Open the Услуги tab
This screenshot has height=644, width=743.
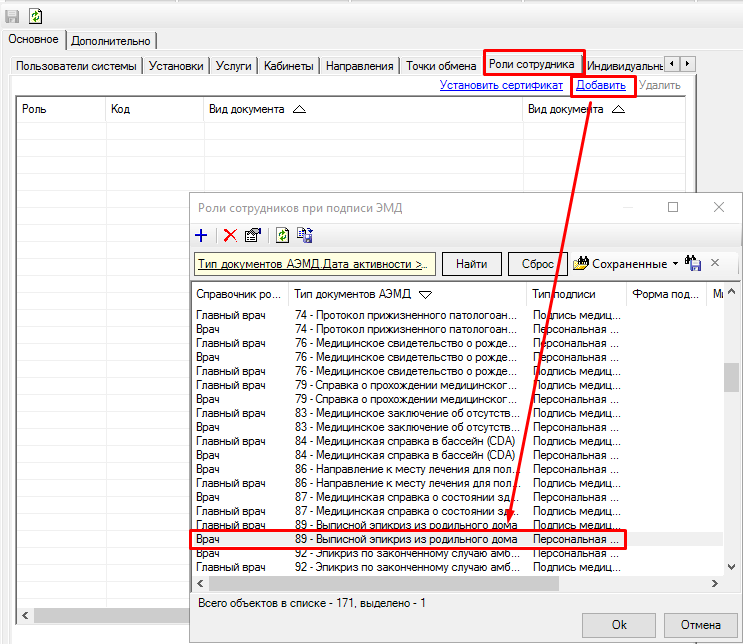click(x=234, y=66)
